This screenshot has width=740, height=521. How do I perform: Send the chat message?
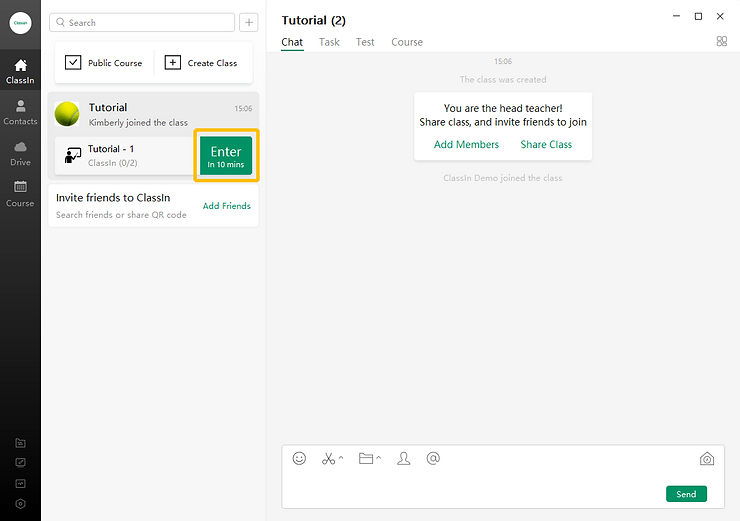click(x=686, y=494)
